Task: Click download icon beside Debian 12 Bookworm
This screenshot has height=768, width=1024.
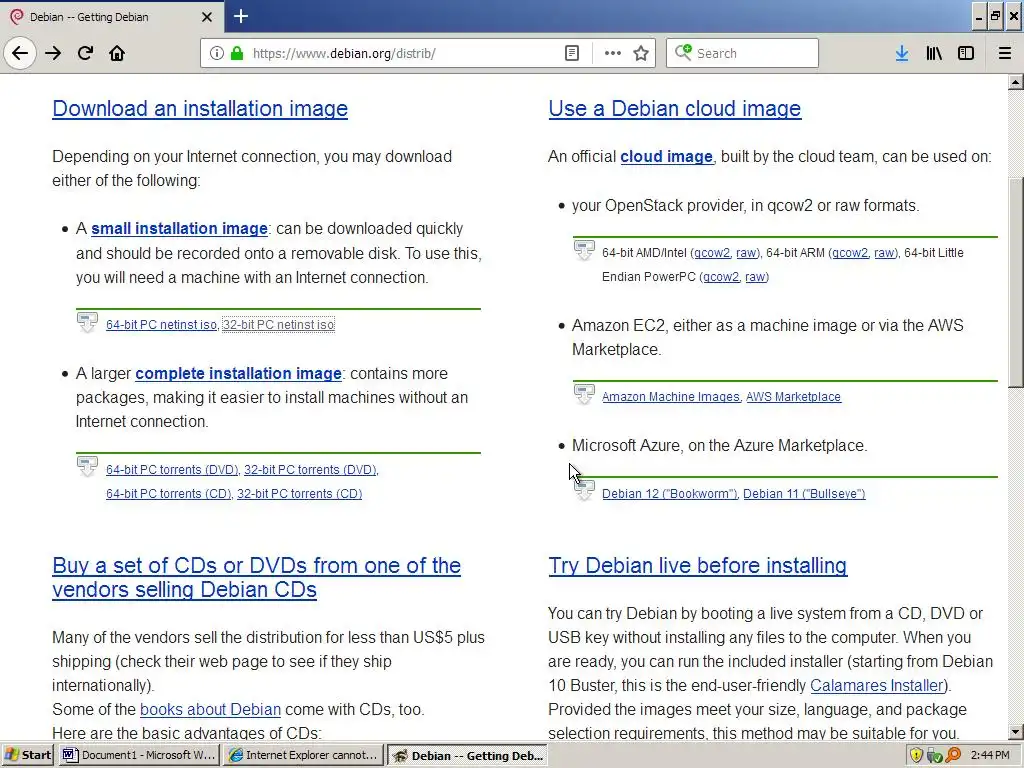Action: tap(584, 490)
